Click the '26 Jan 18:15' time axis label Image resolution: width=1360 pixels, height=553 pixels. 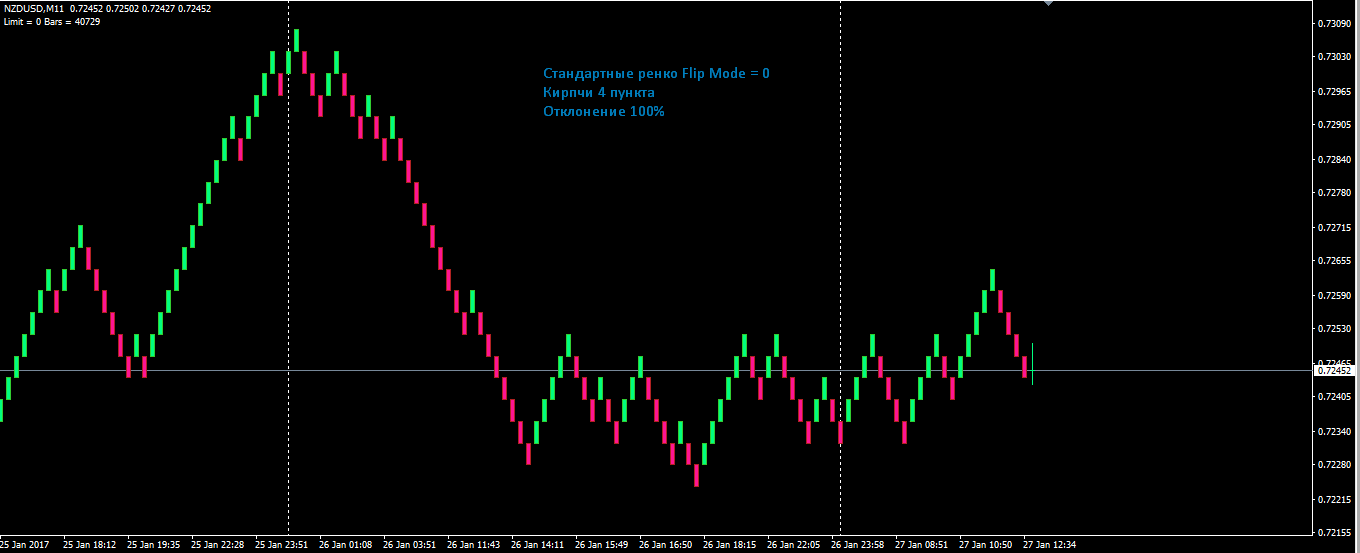(730, 545)
